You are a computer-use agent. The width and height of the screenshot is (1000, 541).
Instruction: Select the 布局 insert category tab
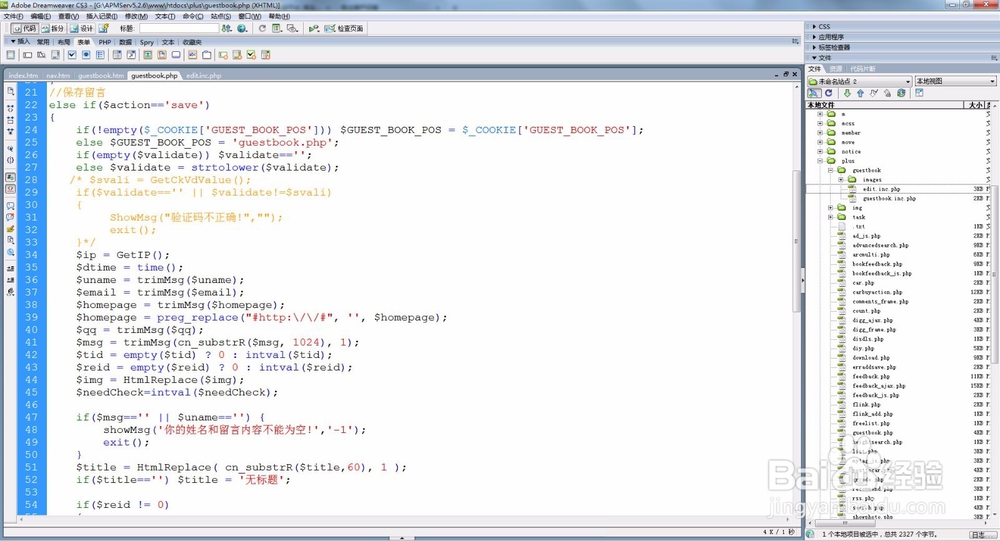[64, 42]
